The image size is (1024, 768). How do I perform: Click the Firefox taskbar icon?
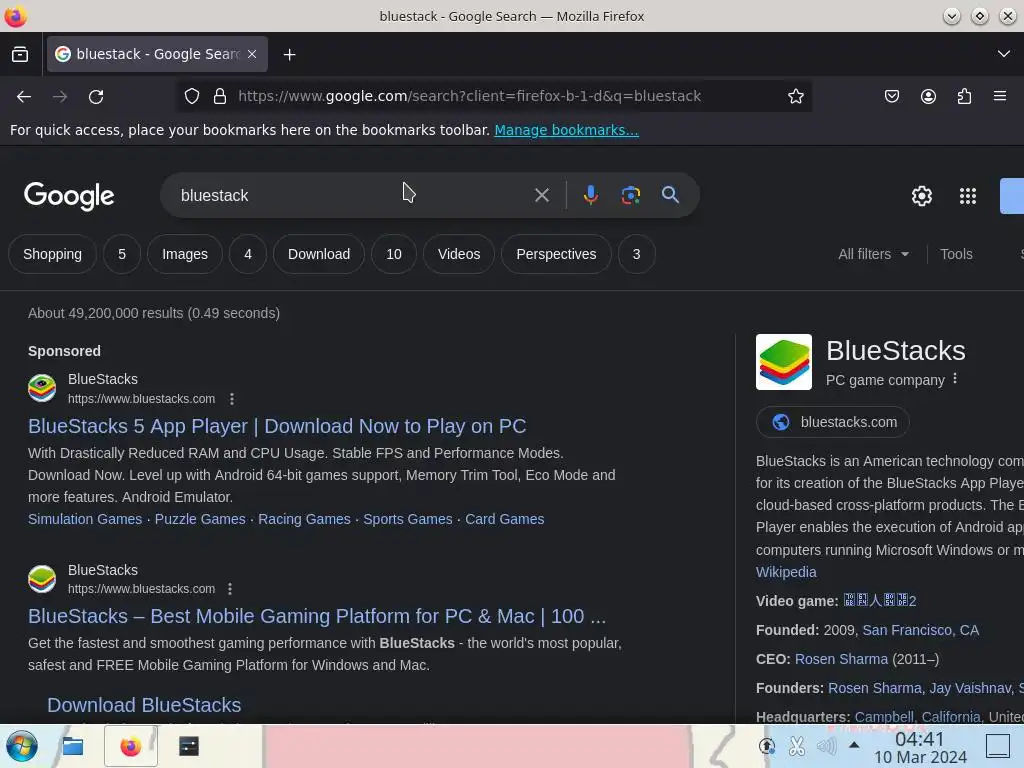click(131, 746)
